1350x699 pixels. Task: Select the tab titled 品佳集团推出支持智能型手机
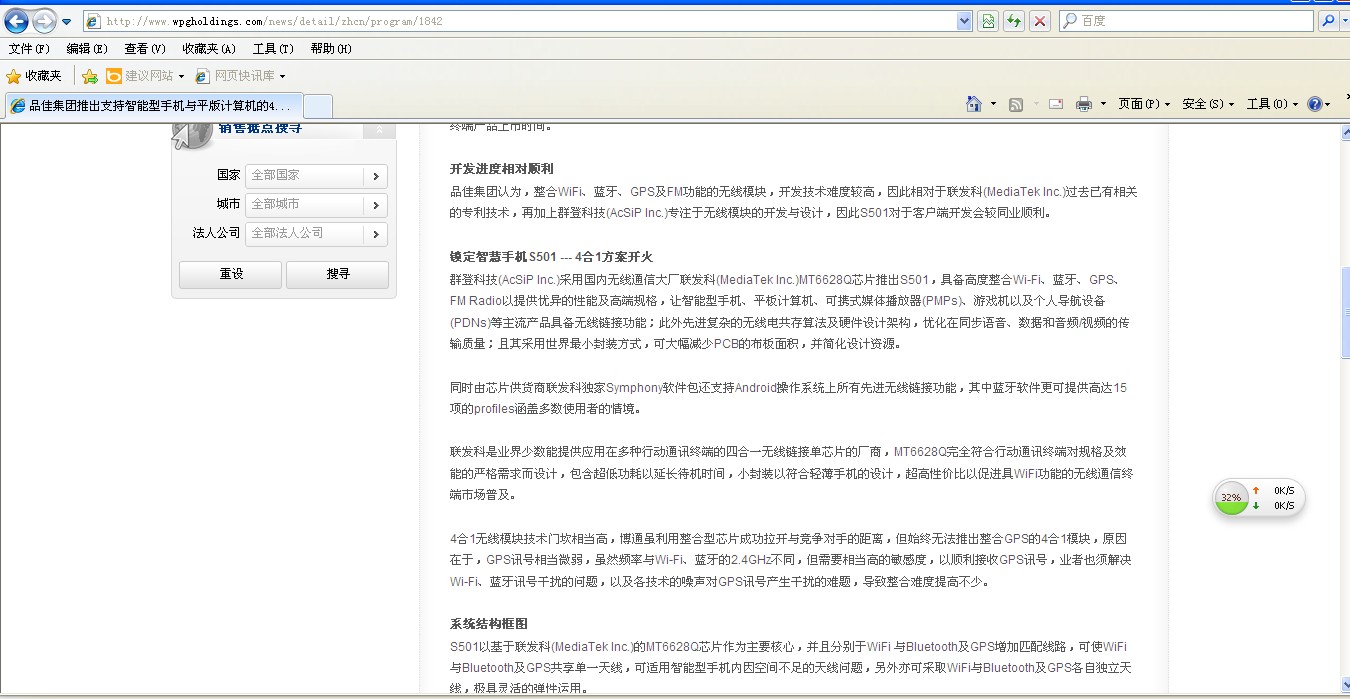pyautogui.click(x=153, y=105)
